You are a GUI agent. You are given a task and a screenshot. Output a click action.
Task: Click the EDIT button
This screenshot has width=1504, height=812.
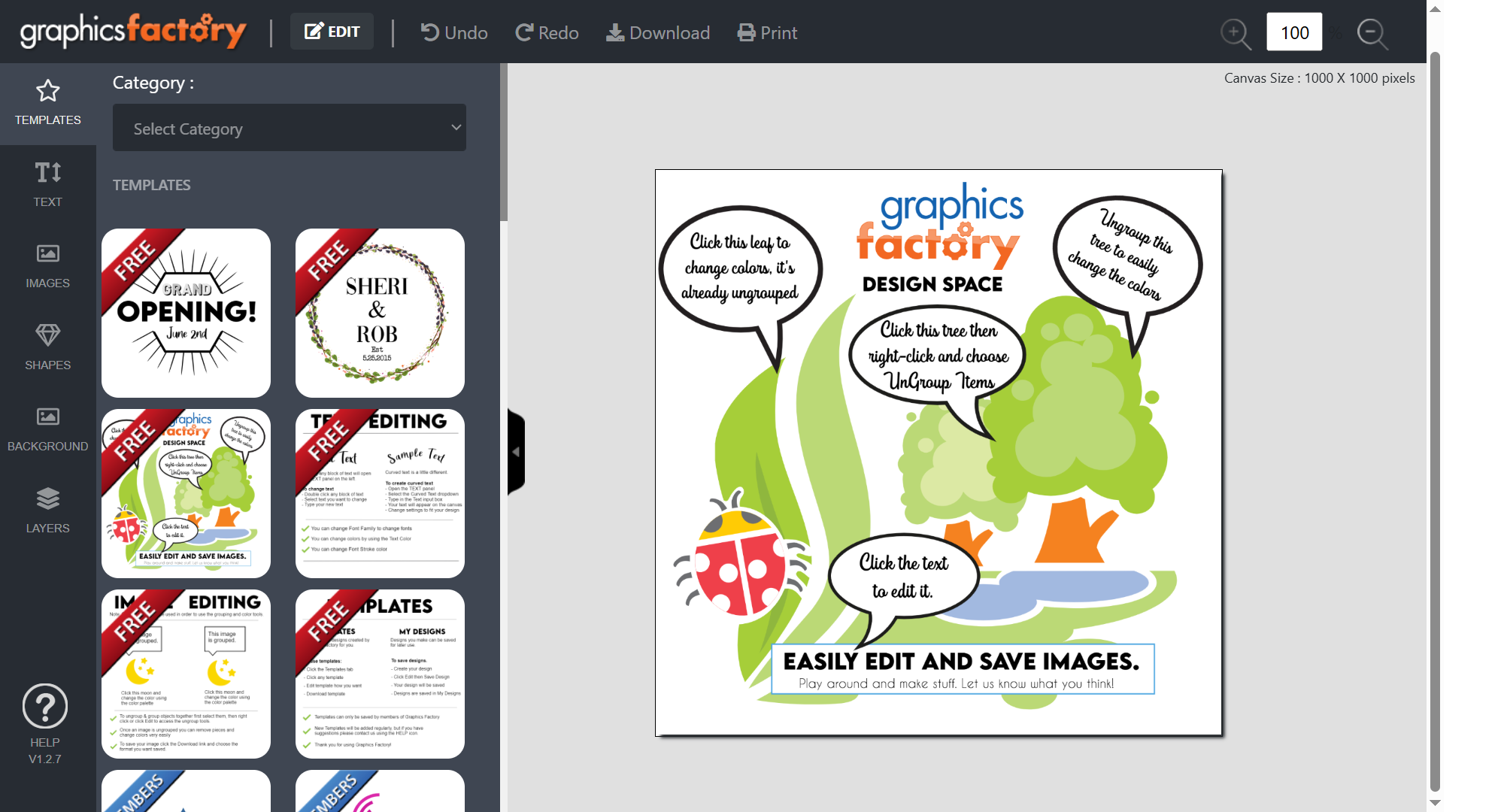click(332, 31)
